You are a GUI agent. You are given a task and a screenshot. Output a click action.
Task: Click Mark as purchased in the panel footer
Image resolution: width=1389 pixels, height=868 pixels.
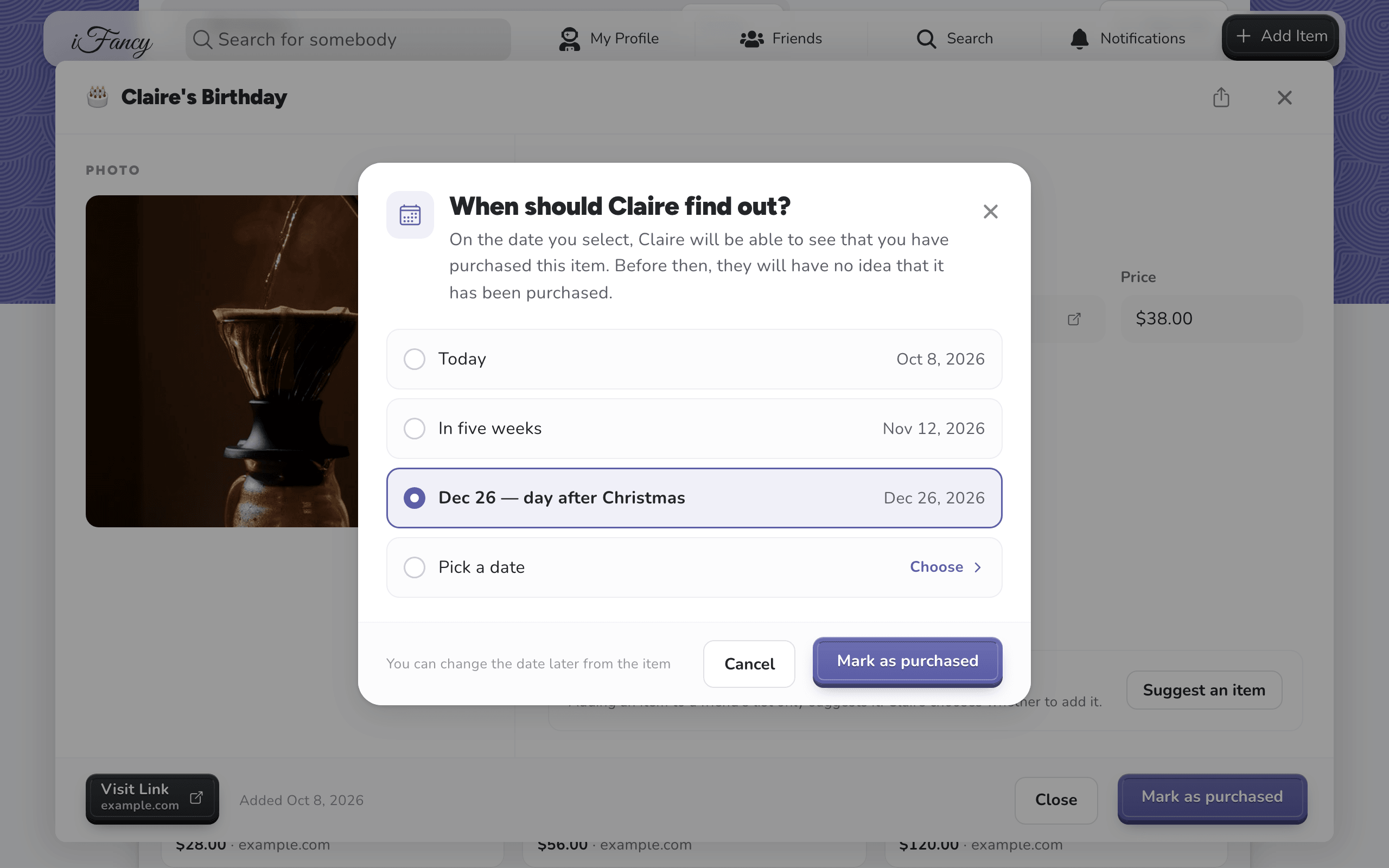(x=1212, y=798)
